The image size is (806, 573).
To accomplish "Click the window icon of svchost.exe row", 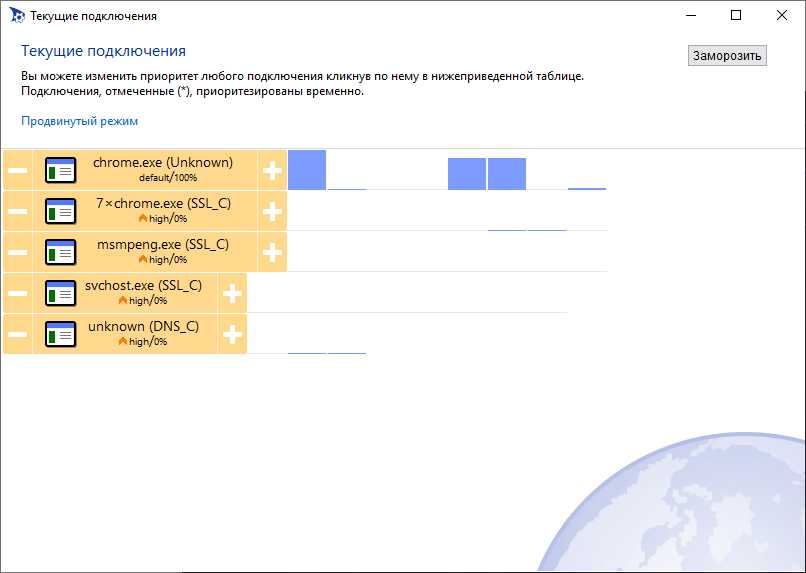I will click(61, 293).
